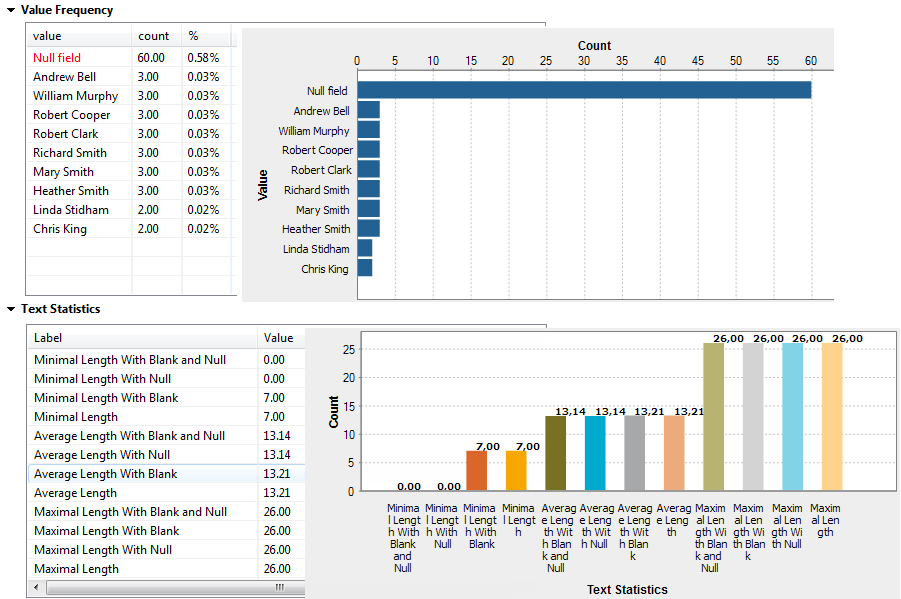Collapse the Value Frequency section
This screenshot has height=599, width=901.
[x=10, y=10]
